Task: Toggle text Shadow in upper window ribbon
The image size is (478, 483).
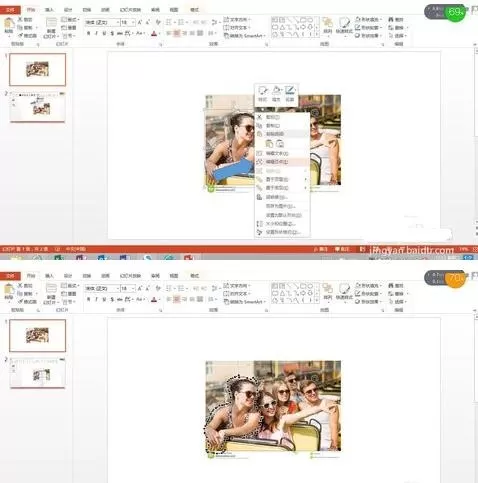Action: point(112,33)
